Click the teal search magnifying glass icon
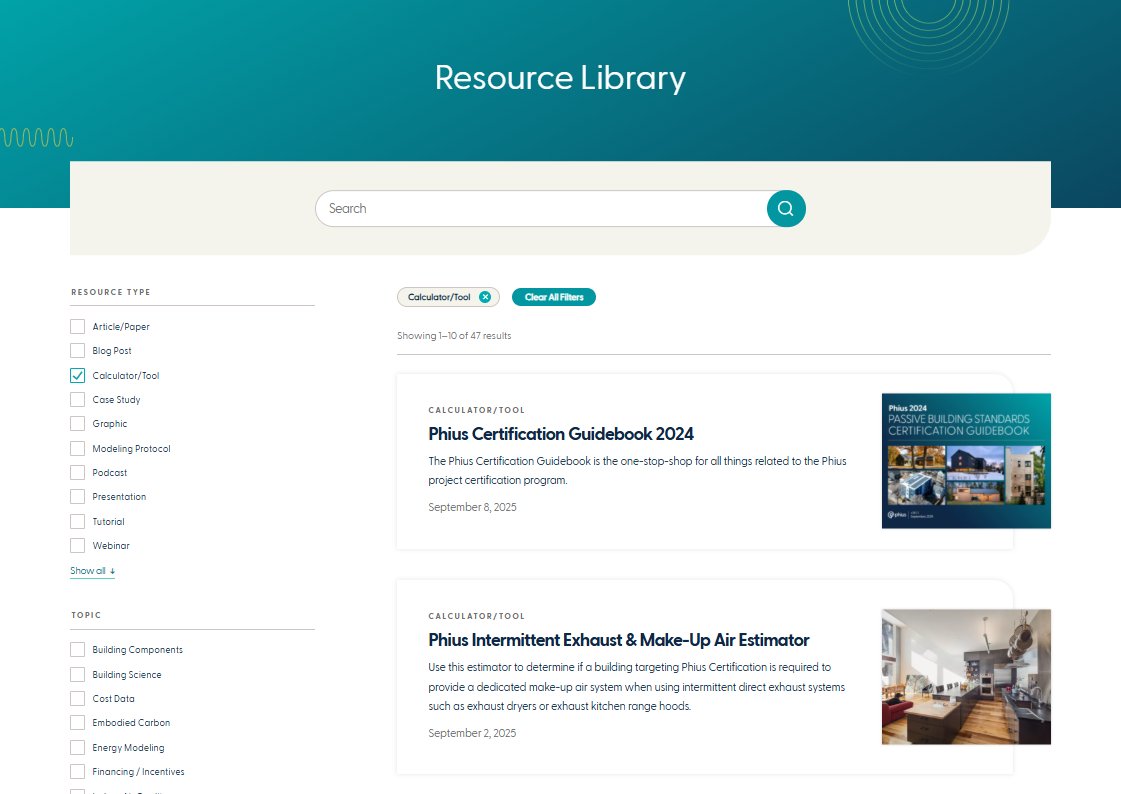Viewport: 1121px width, 794px height. point(786,208)
